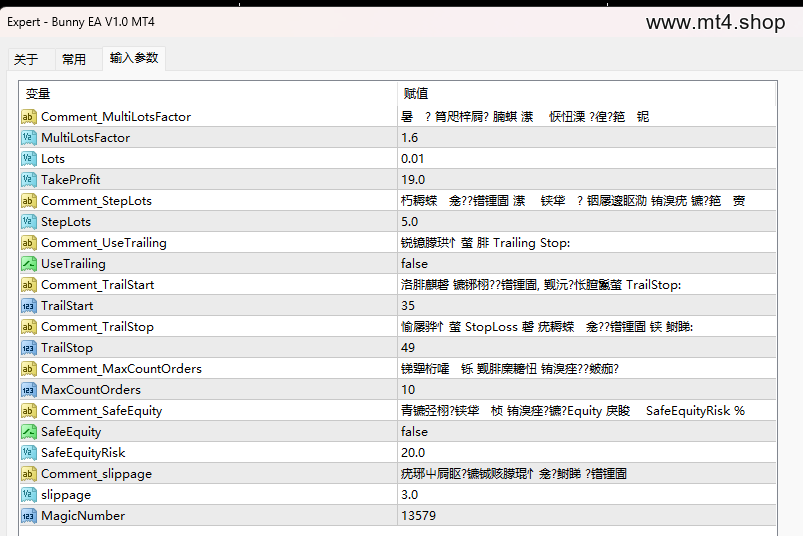This screenshot has height=536, width=803.
Task: Click the Comment_TrailStart string icon
Action: [x=29, y=285]
